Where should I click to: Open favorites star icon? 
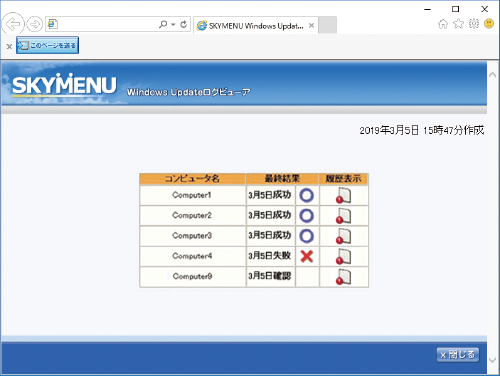click(458, 24)
